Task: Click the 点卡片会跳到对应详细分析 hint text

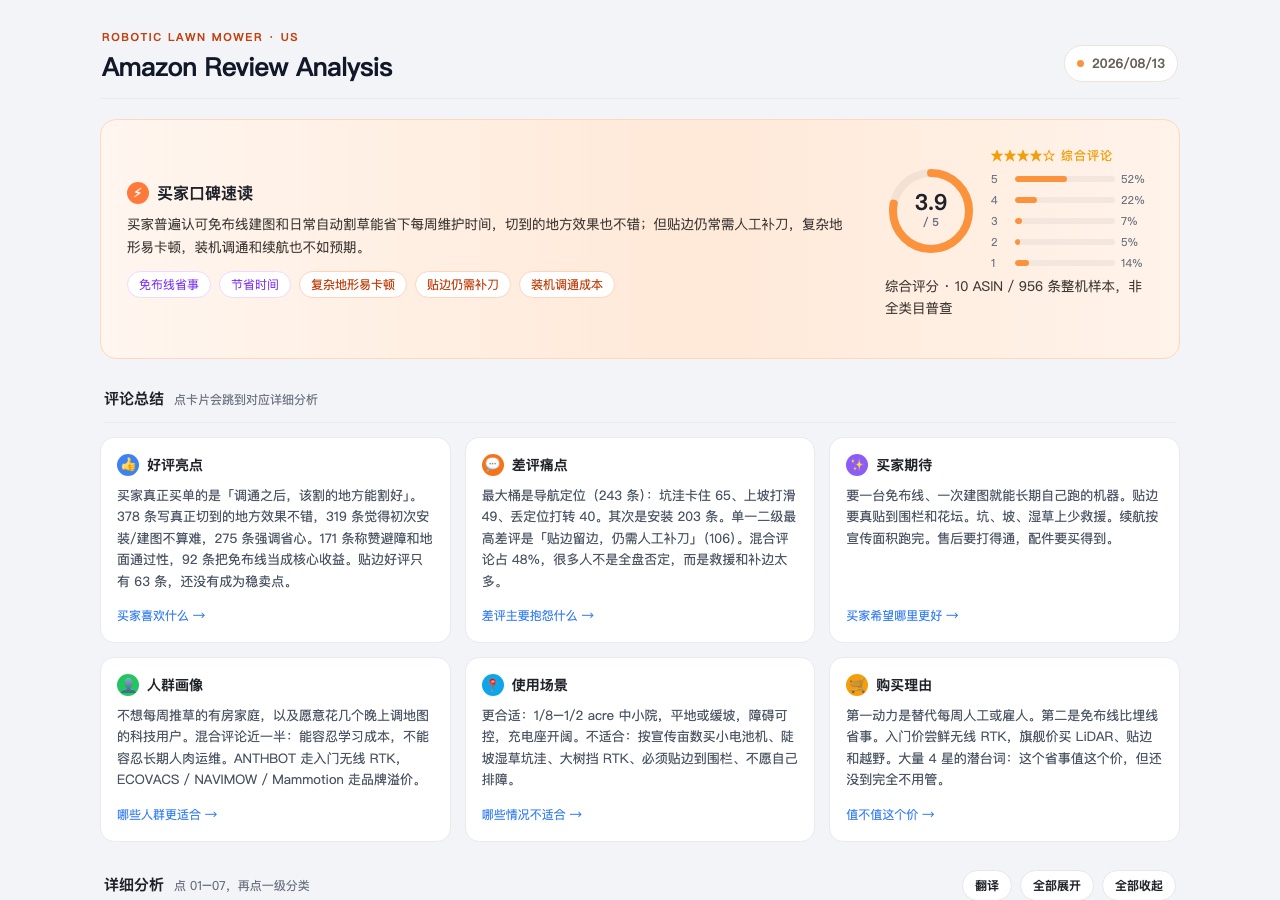Action: click(x=246, y=399)
